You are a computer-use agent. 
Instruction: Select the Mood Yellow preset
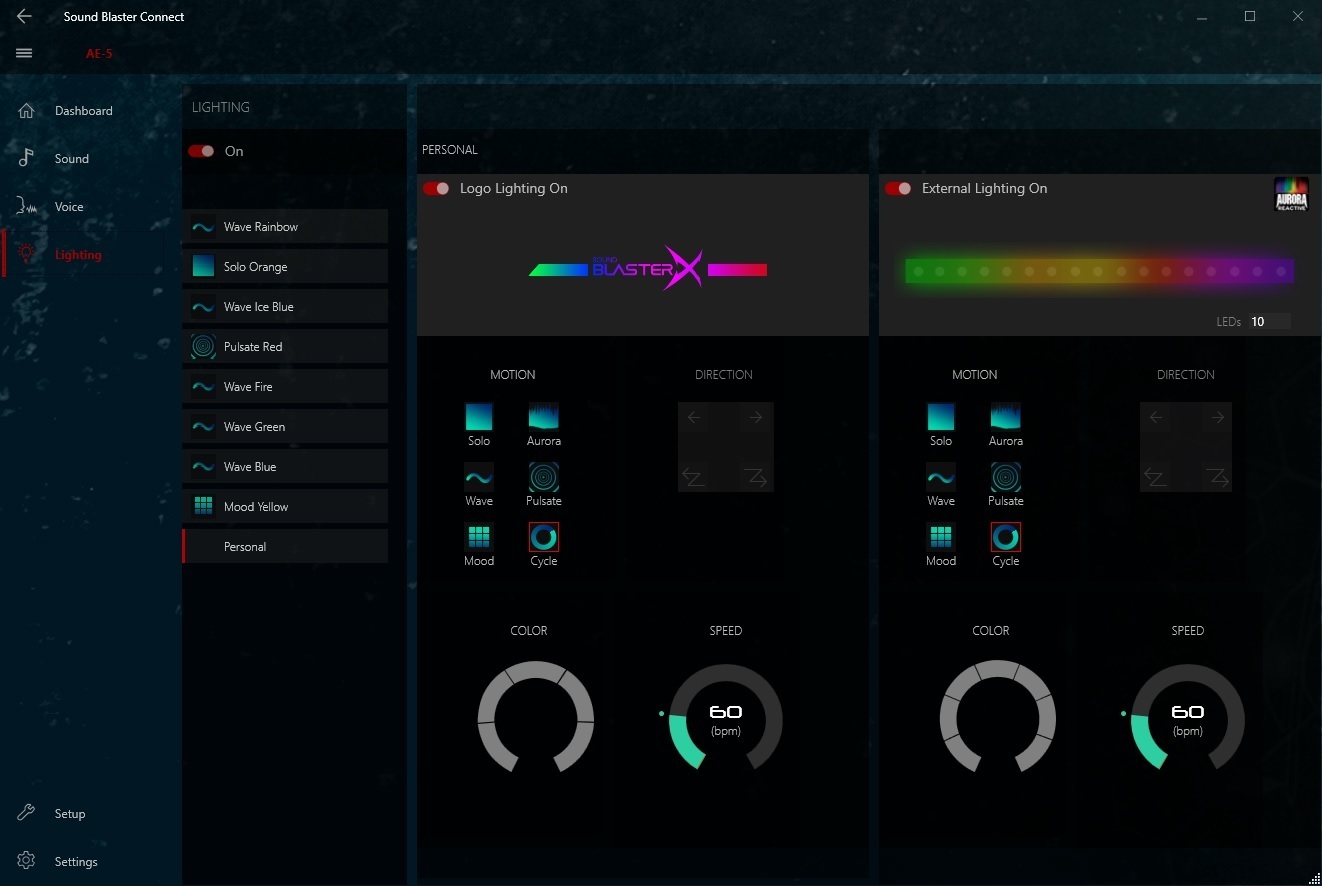285,507
